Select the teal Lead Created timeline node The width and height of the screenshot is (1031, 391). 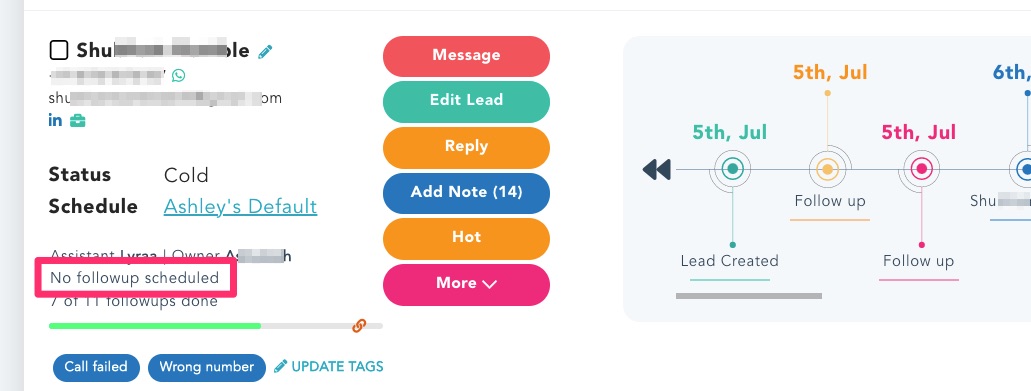click(x=732, y=169)
